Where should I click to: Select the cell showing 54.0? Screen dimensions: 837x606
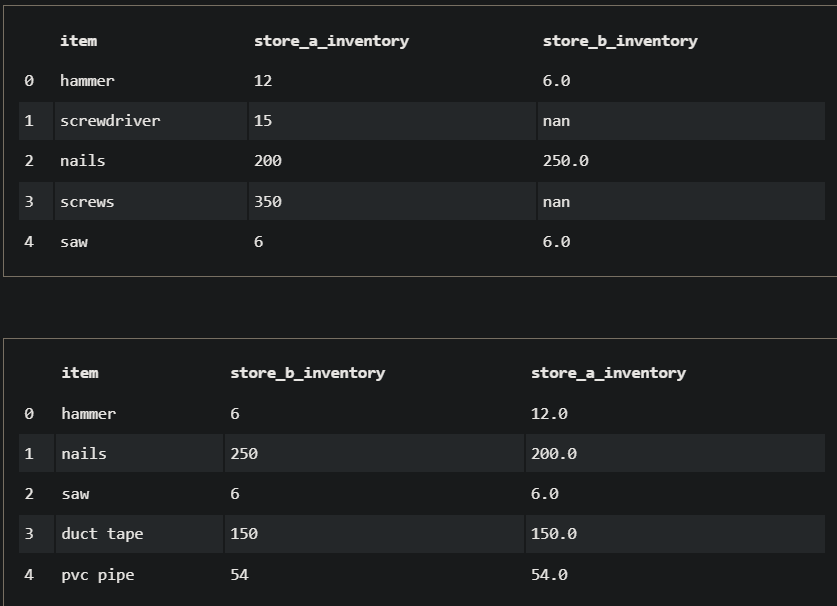[x=549, y=575]
